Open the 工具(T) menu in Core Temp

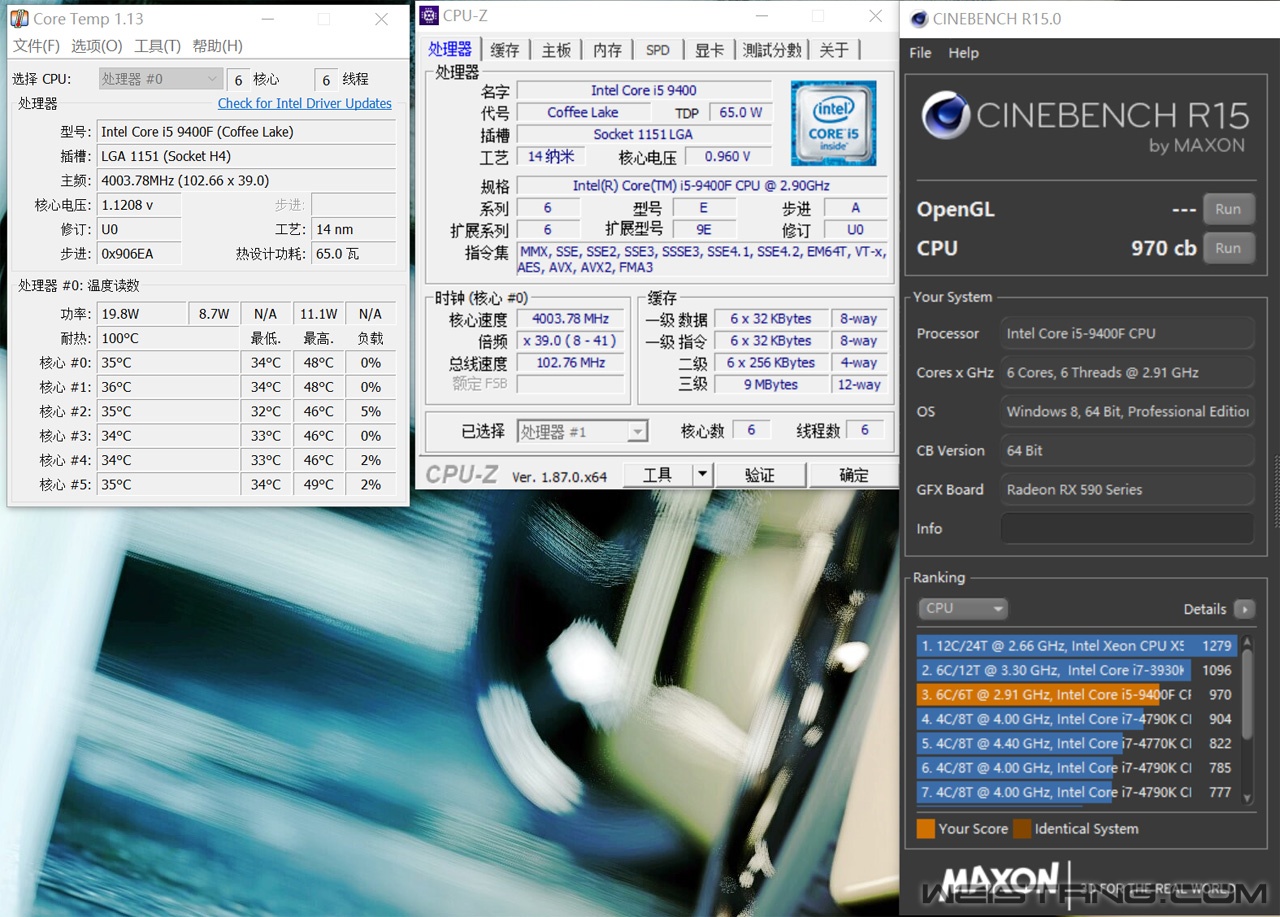click(x=157, y=46)
